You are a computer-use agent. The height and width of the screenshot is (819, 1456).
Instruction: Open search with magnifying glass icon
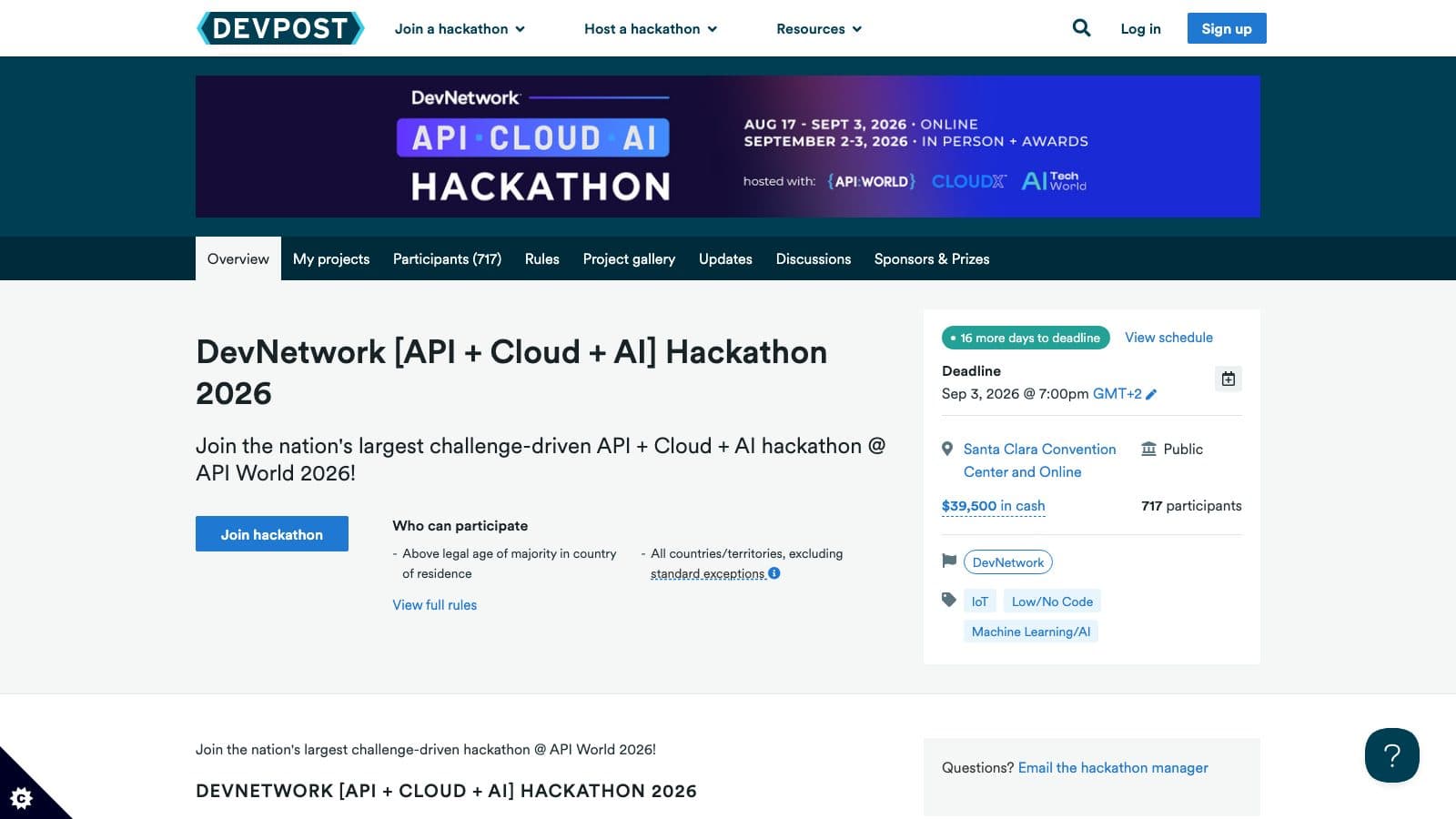1081,28
